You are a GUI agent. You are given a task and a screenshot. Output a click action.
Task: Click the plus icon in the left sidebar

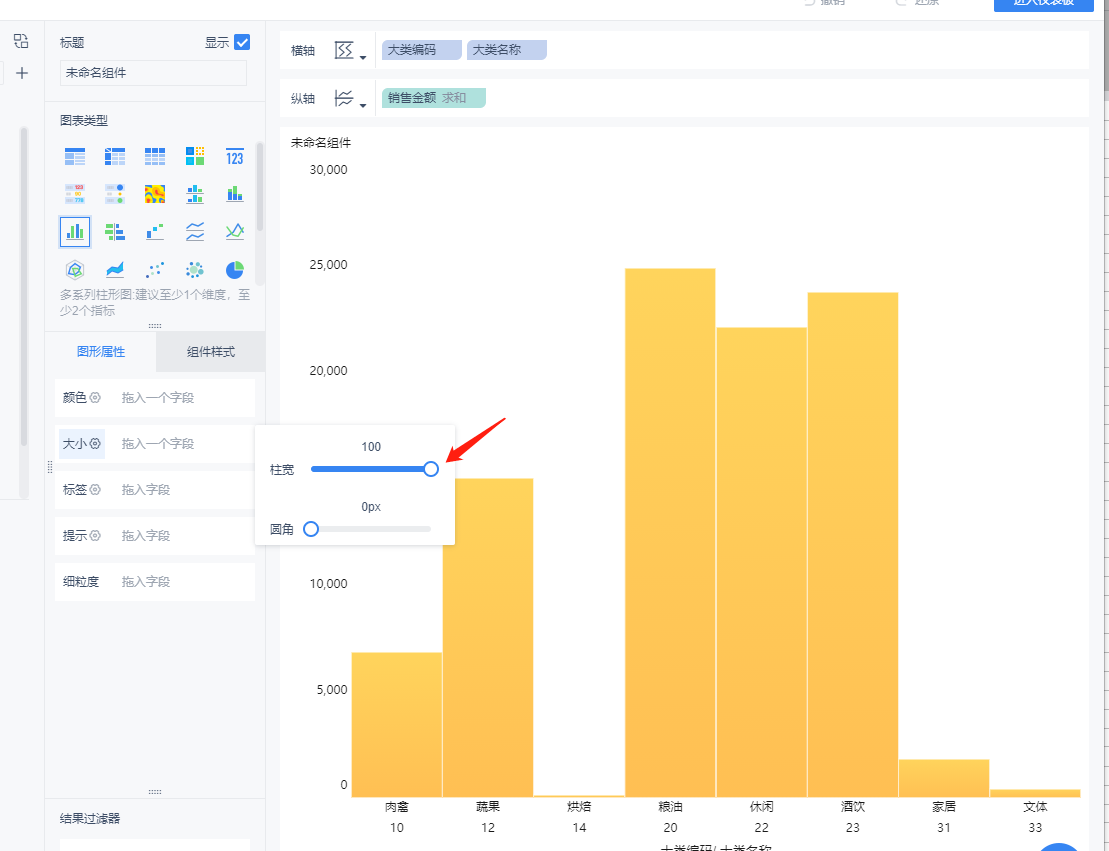[x=22, y=73]
